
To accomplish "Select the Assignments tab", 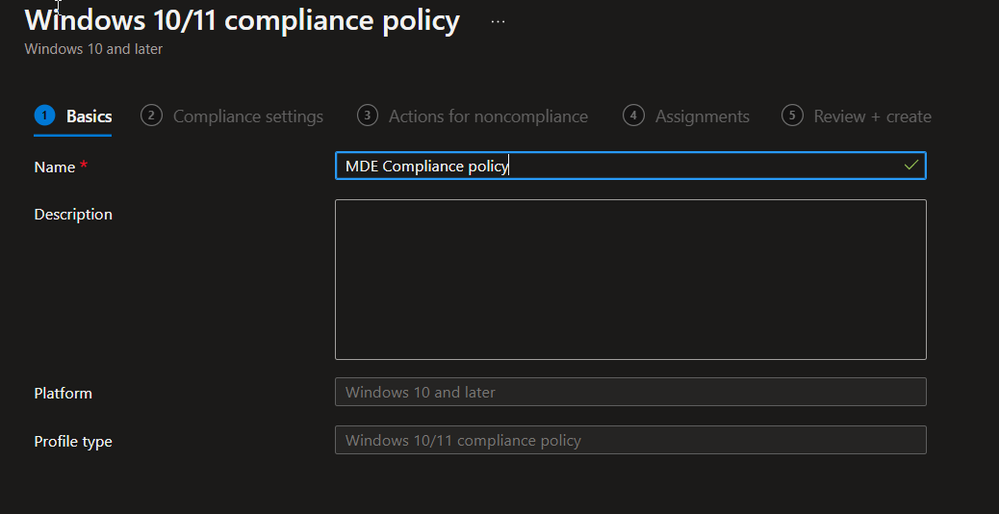I will pyautogui.click(x=702, y=117).
